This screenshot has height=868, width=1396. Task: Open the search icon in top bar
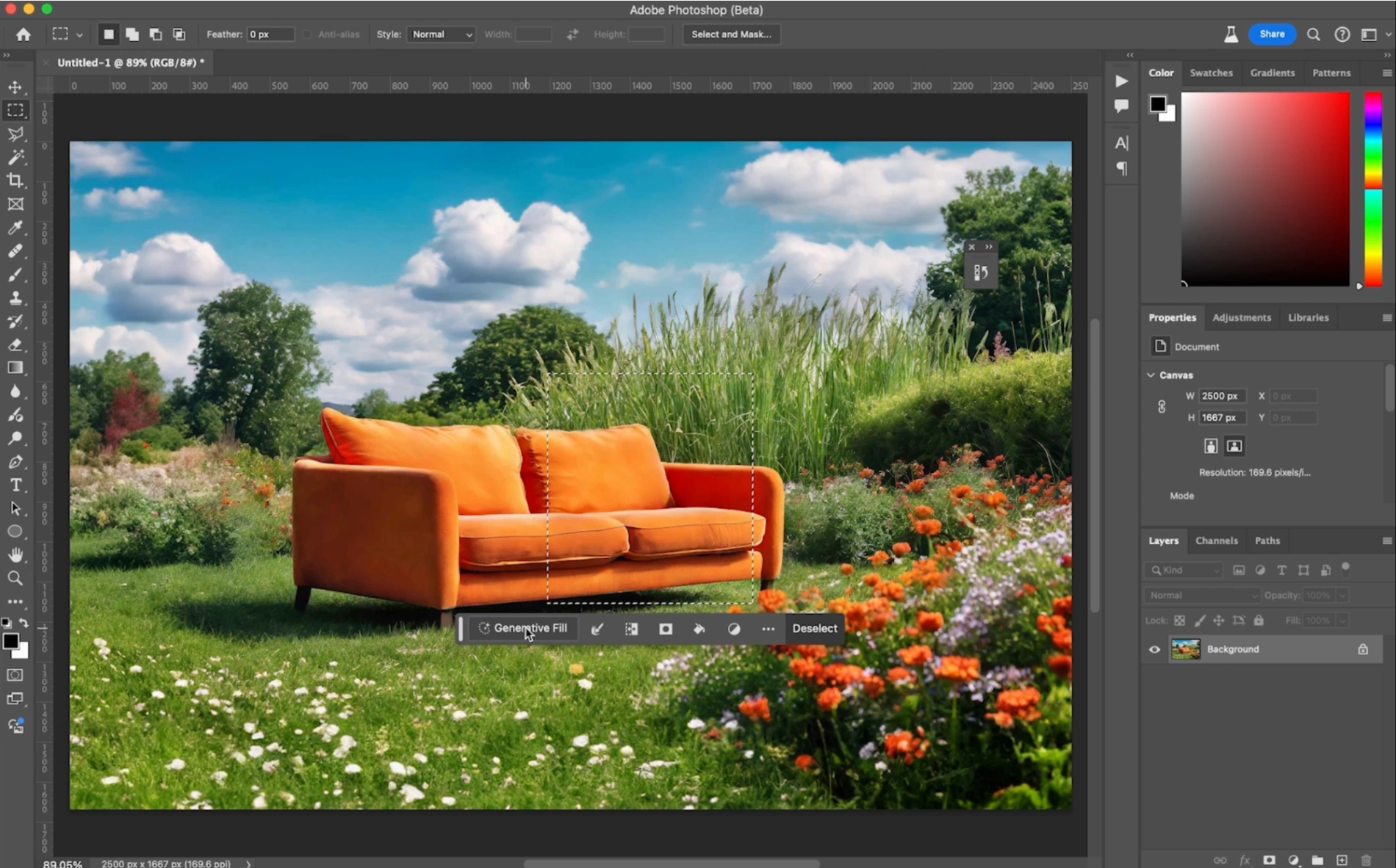pos(1314,35)
